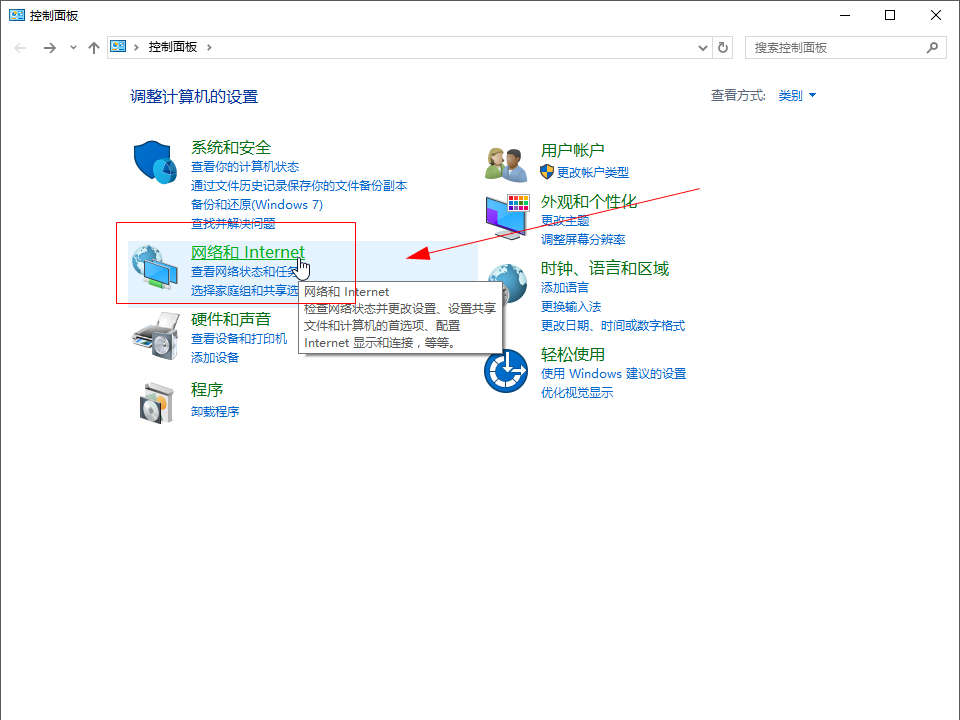Click 使用 Windows 建议的设置 link
960x720 pixels.
pos(613,373)
